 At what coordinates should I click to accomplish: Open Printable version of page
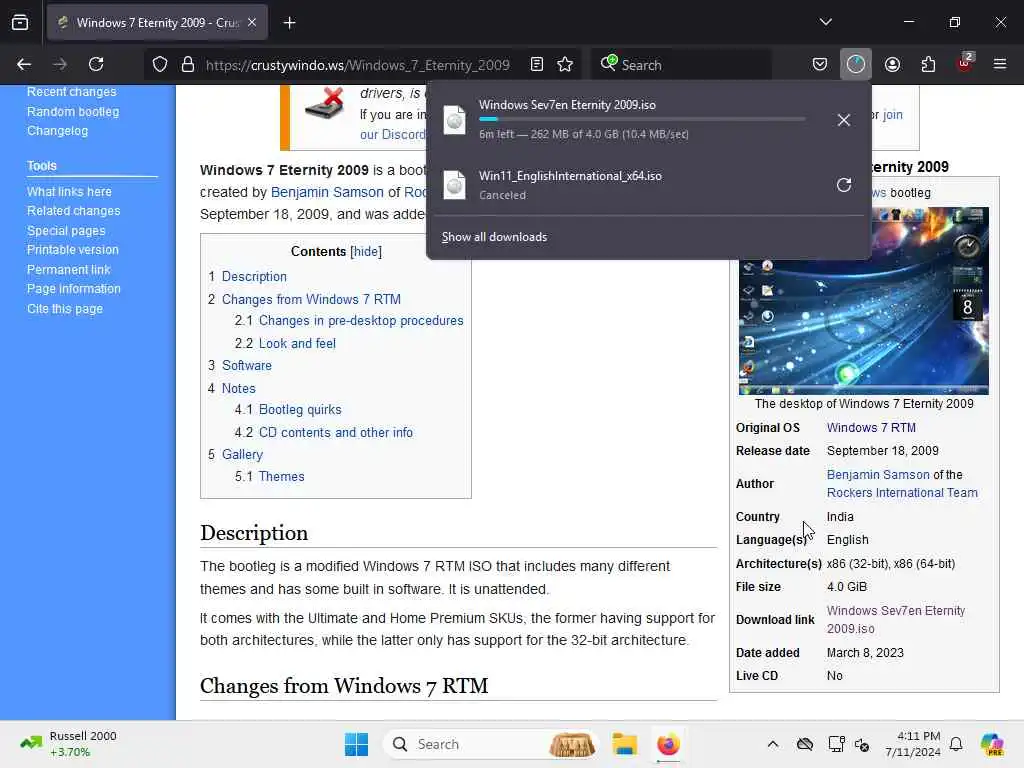72,250
